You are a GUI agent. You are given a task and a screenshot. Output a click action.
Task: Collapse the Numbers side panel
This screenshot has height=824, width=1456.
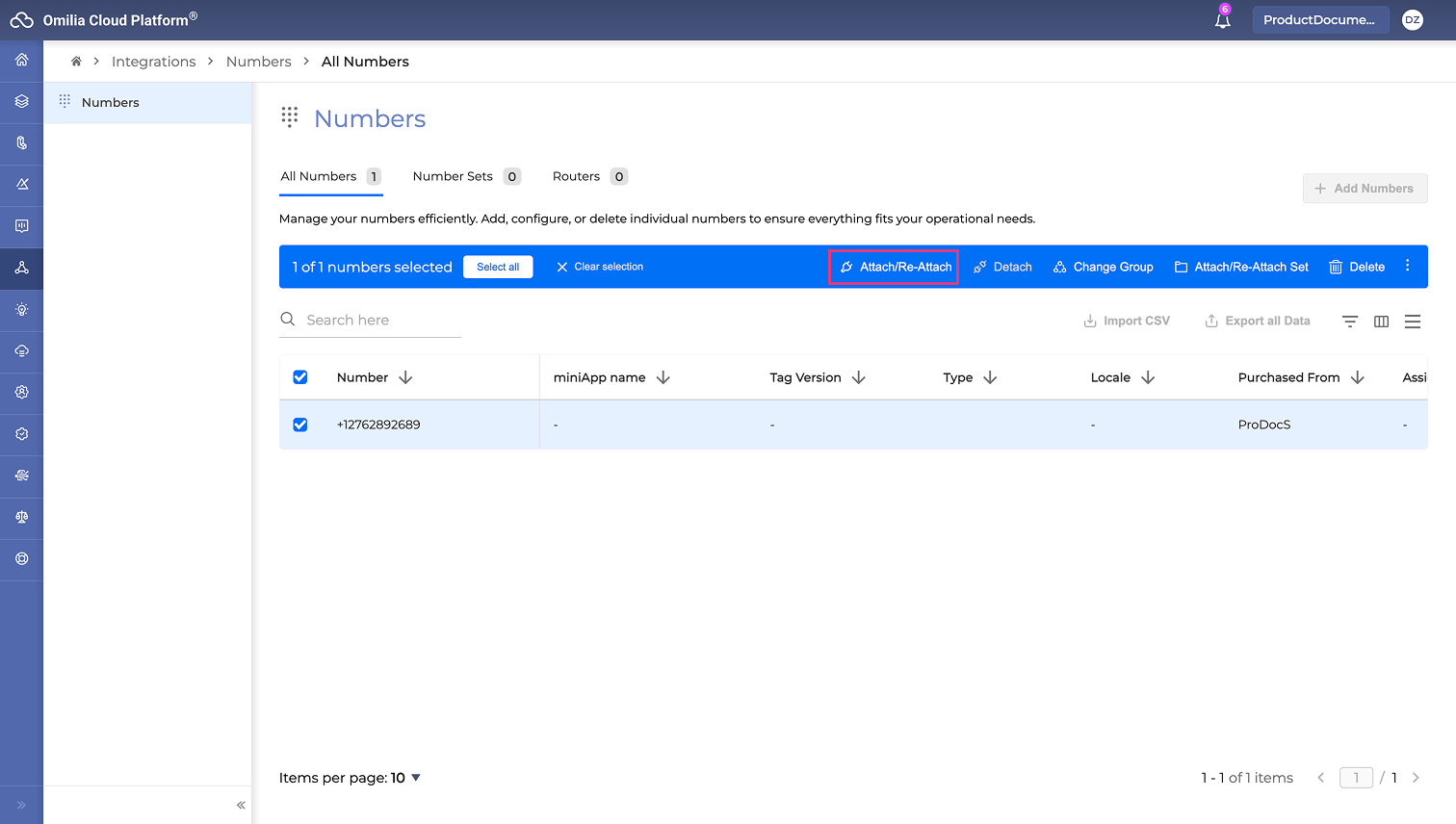click(x=241, y=805)
